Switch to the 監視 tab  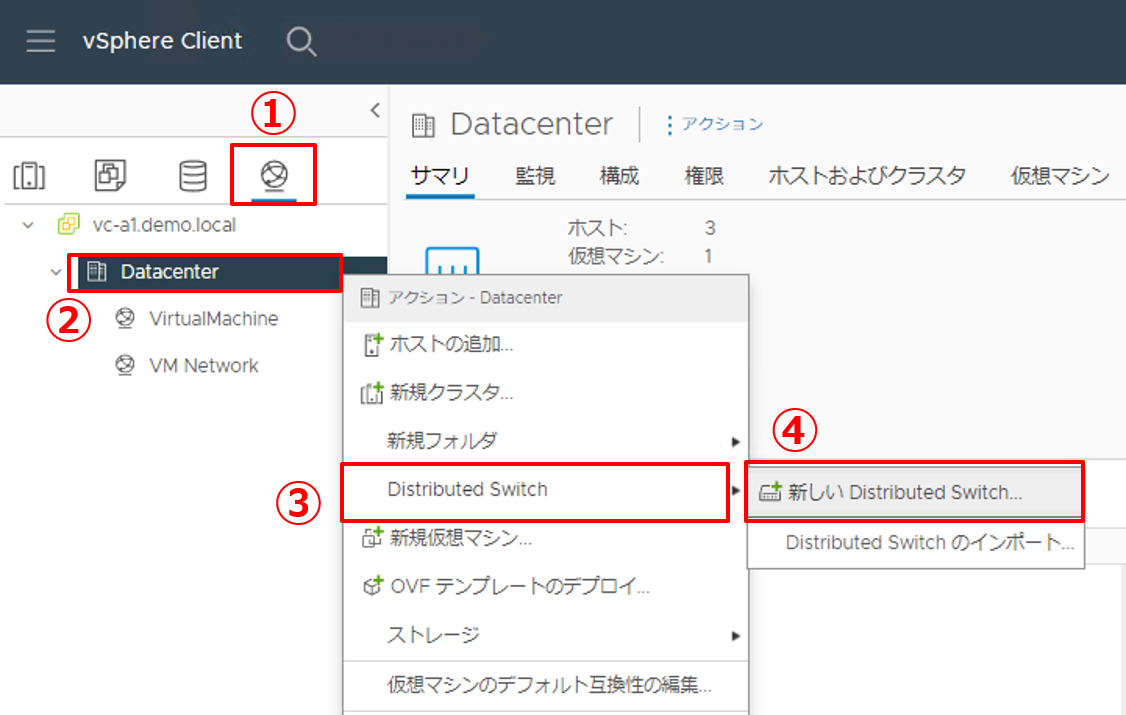click(535, 176)
